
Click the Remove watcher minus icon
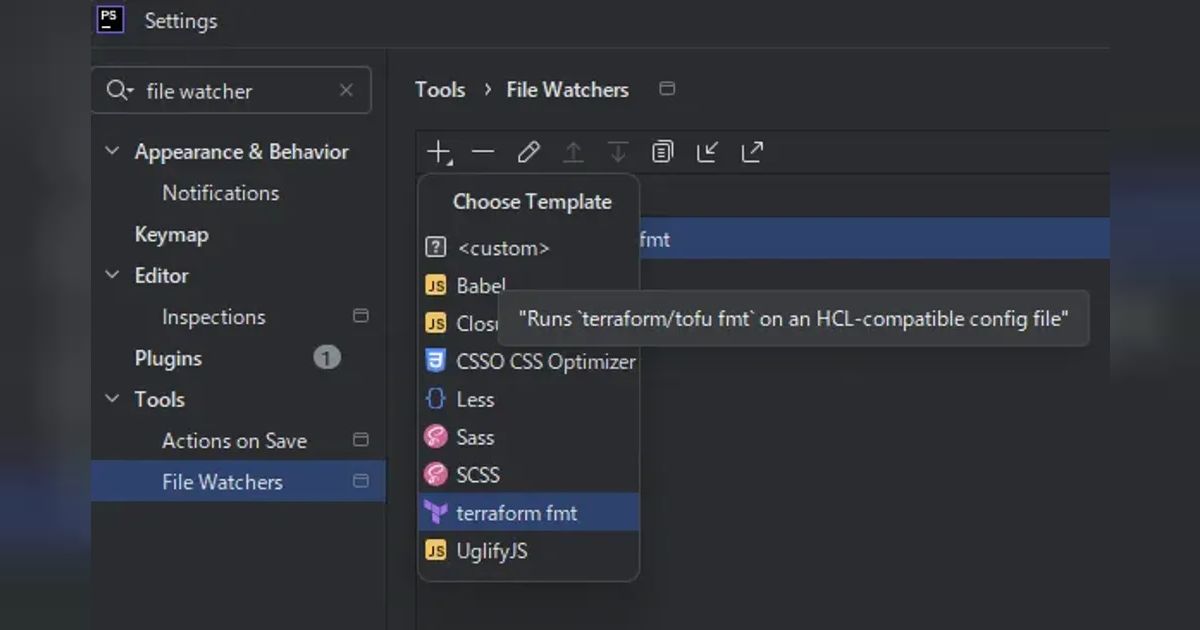483,152
